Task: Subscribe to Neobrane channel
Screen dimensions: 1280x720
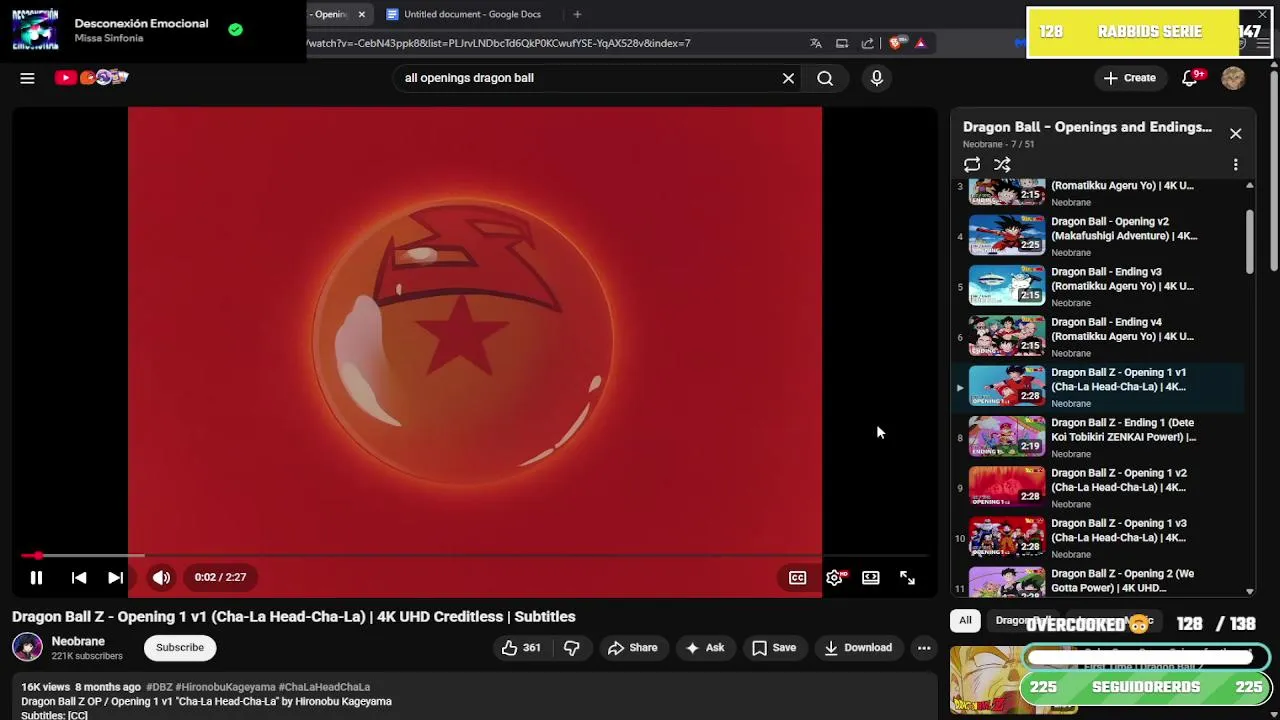Action: (x=180, y=647)
